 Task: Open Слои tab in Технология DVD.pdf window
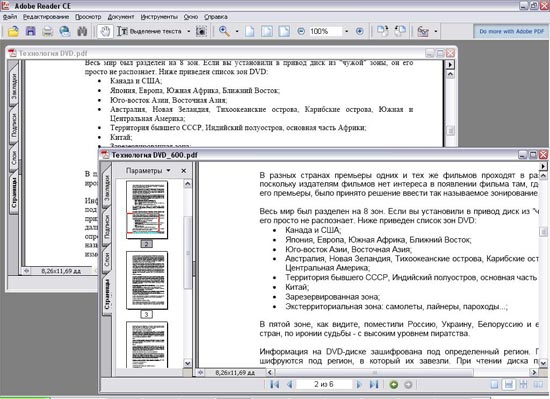click(13, 157)
